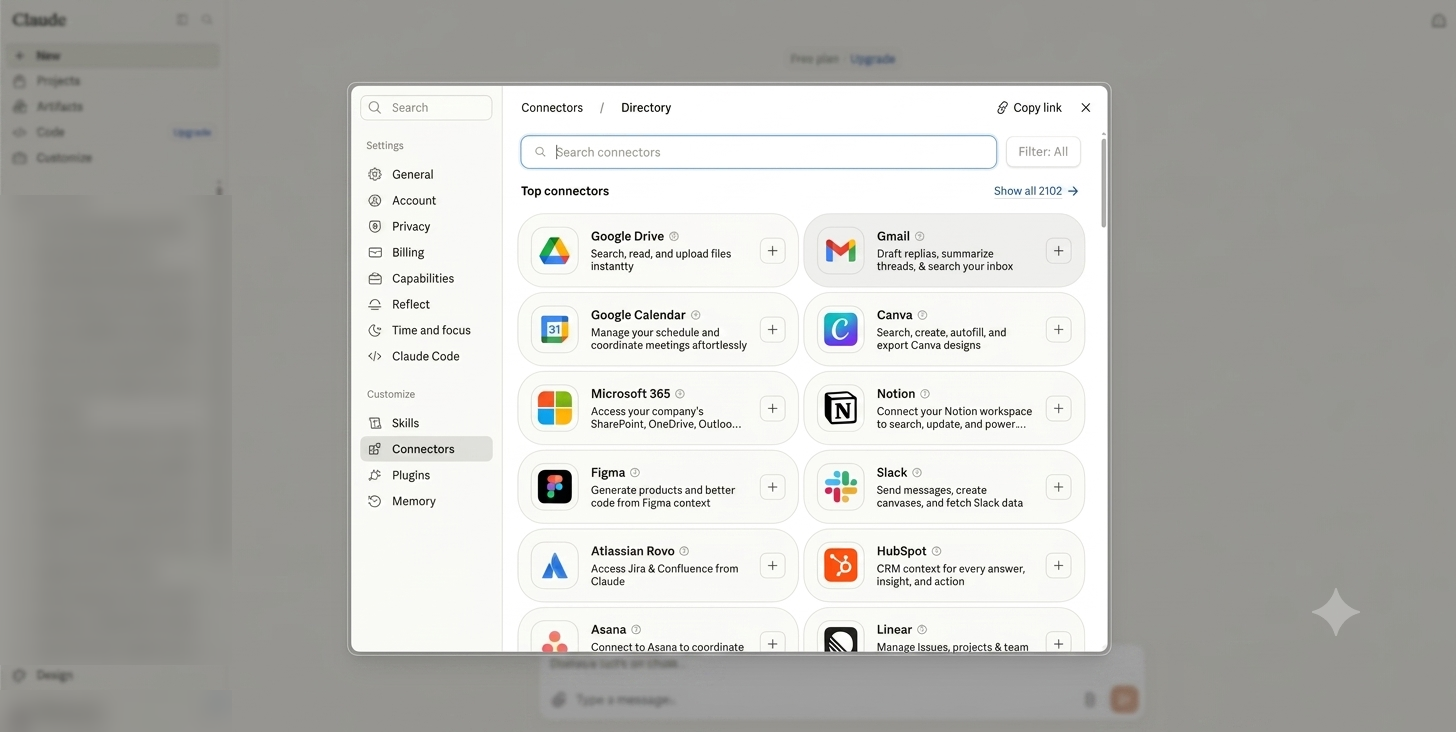Open General settings
Screen dimensions: 1456x732
(x=426, y=174)
